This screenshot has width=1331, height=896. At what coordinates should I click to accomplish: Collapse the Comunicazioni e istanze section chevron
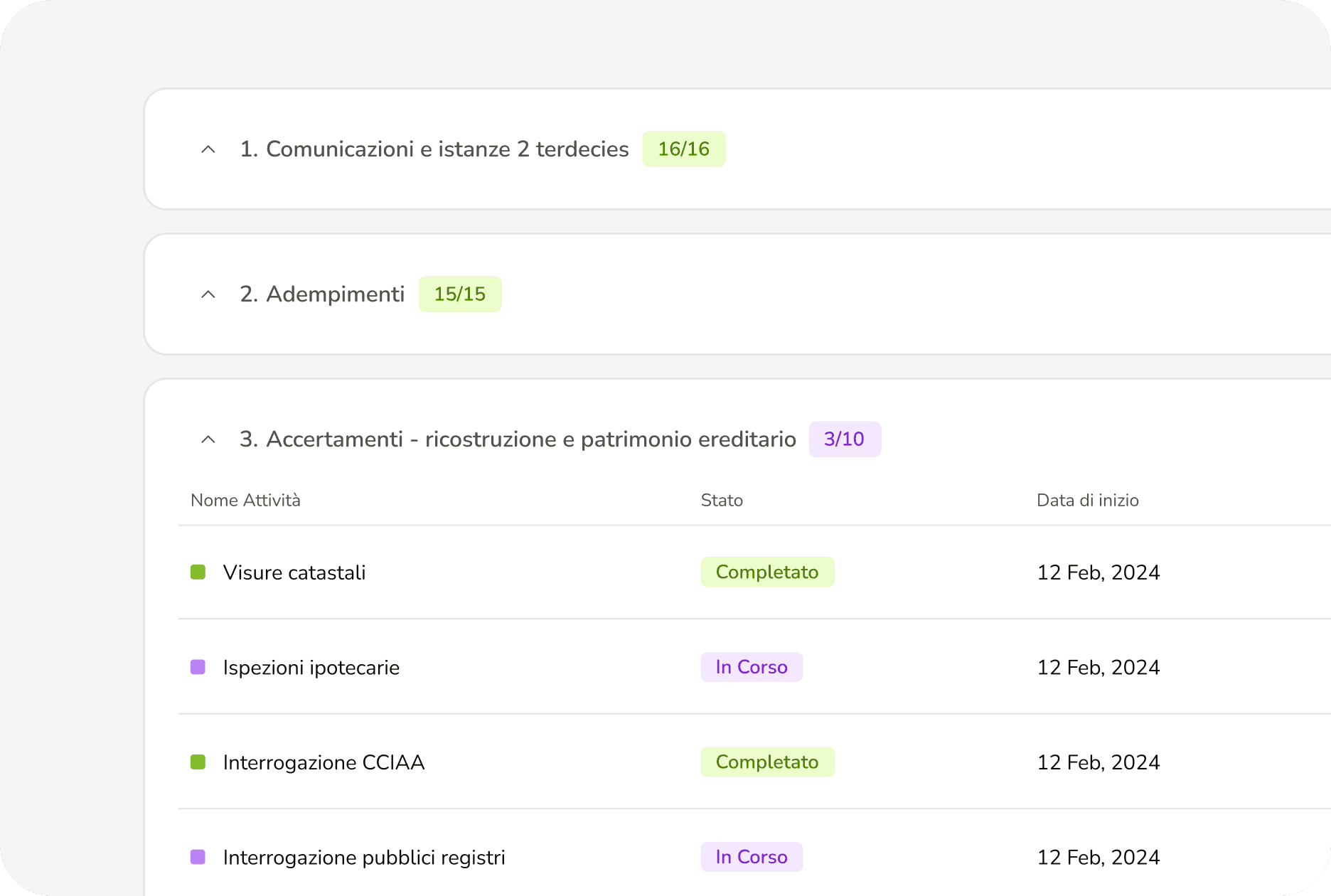pyautogui.click(x=208, y=149)
